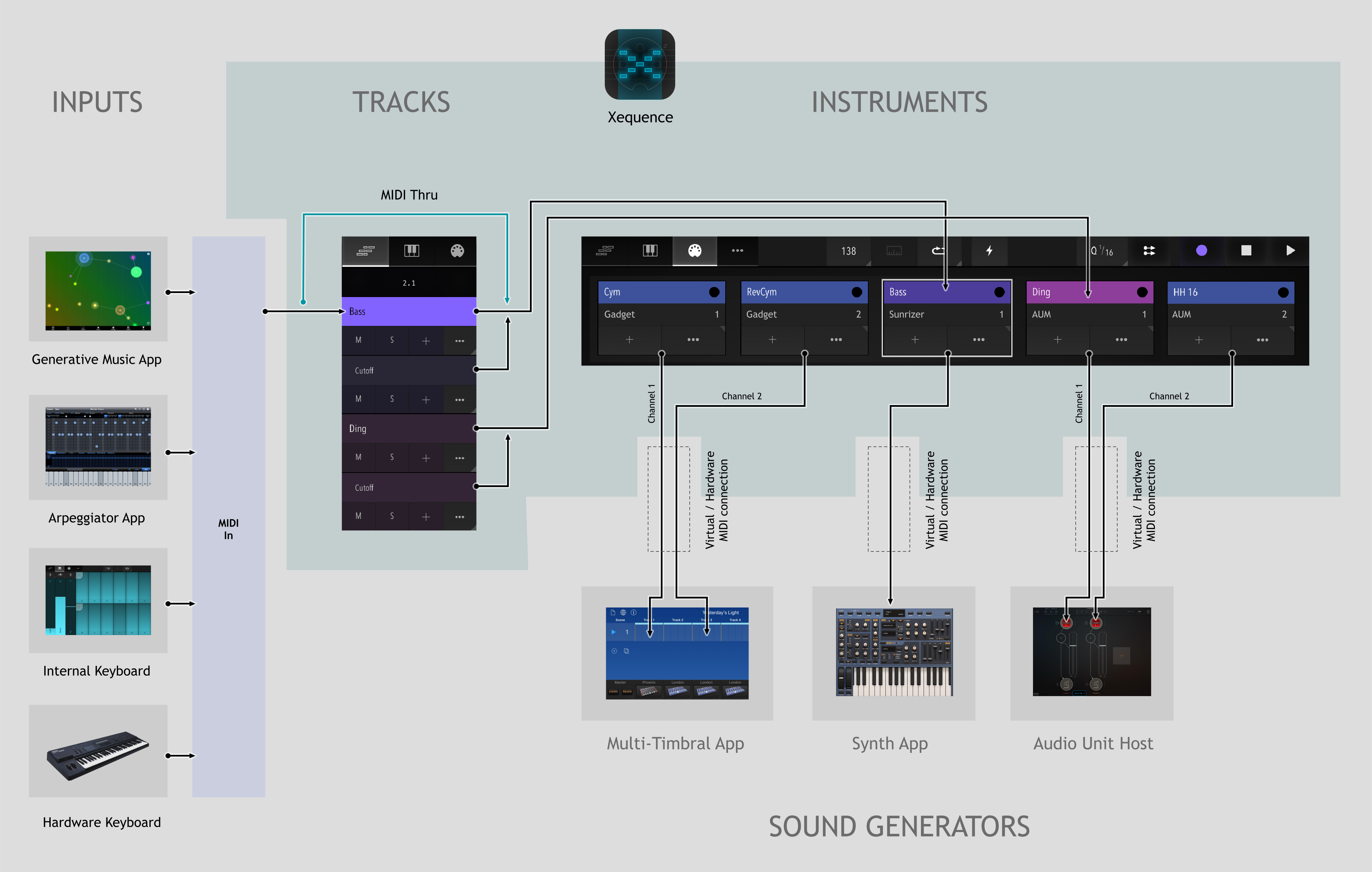Viewport: 1372px width, 872px height.
Task: Click the Xequence app icon
Action: pos(640,64)
